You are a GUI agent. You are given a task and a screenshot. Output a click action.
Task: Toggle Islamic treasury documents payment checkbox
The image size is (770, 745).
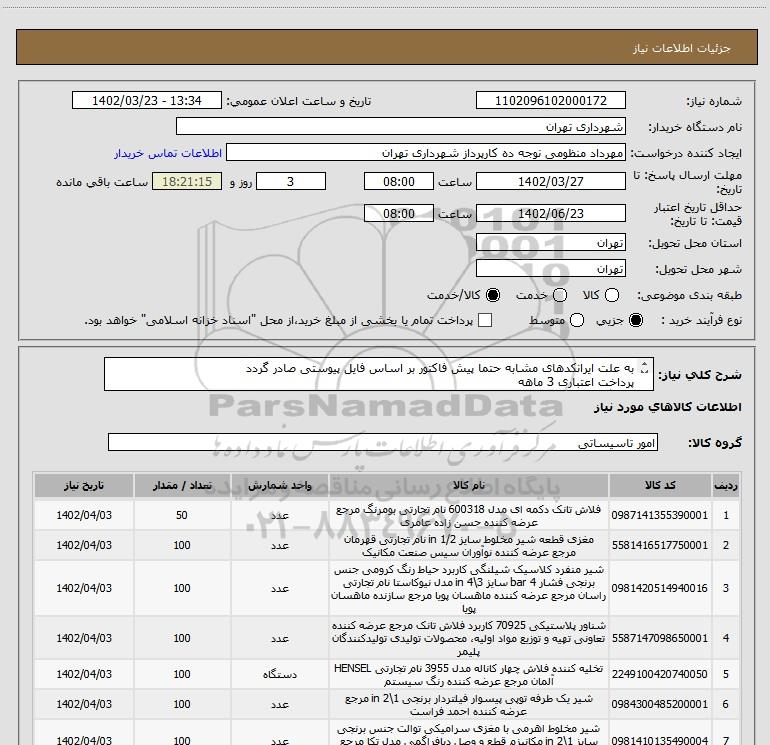point(485,320)
